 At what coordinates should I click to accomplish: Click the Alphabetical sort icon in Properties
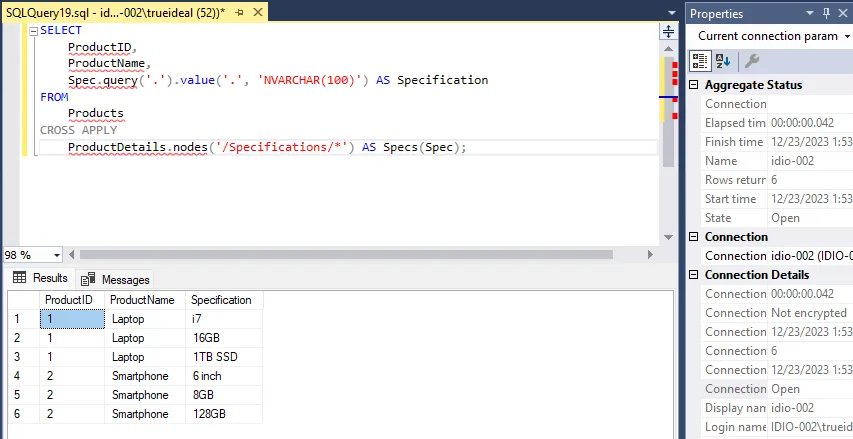723,60
